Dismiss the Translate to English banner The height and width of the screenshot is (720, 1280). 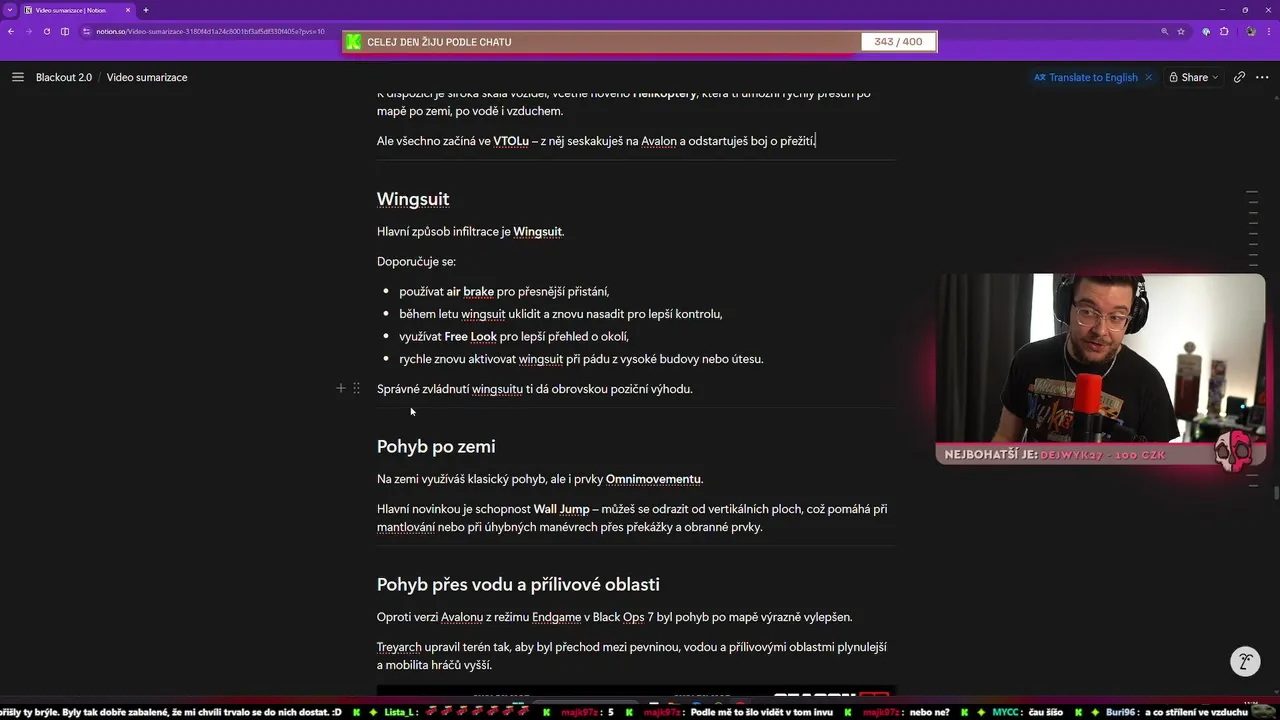click(1148, 77)
